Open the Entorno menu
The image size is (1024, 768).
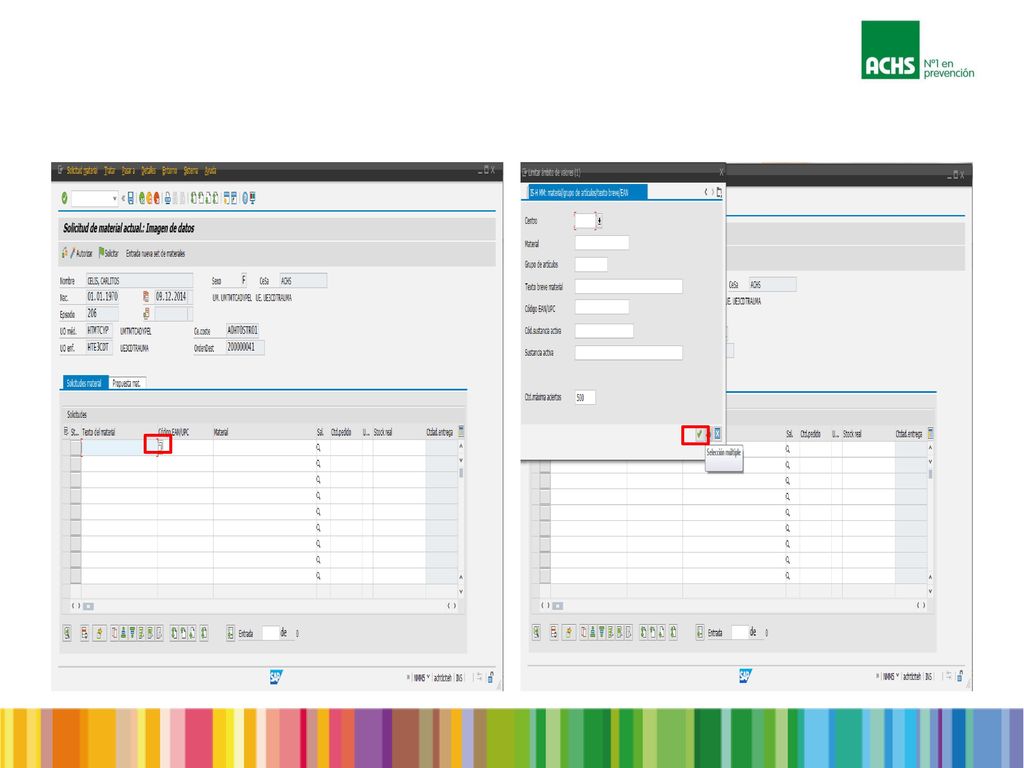(170, 170)
